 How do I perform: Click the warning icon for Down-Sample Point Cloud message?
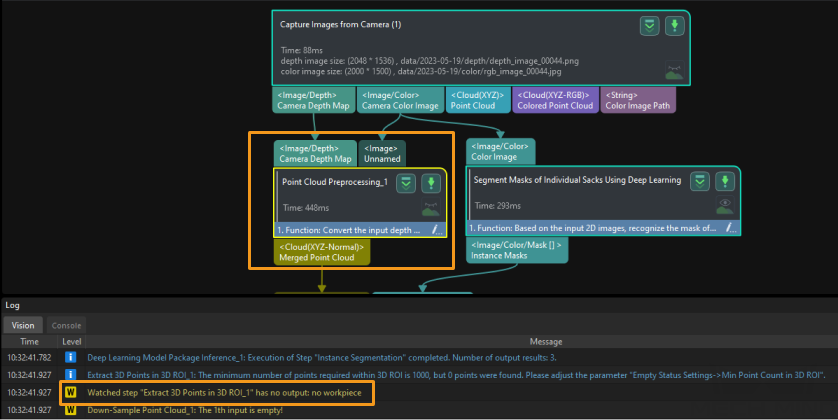pos(71,410)
